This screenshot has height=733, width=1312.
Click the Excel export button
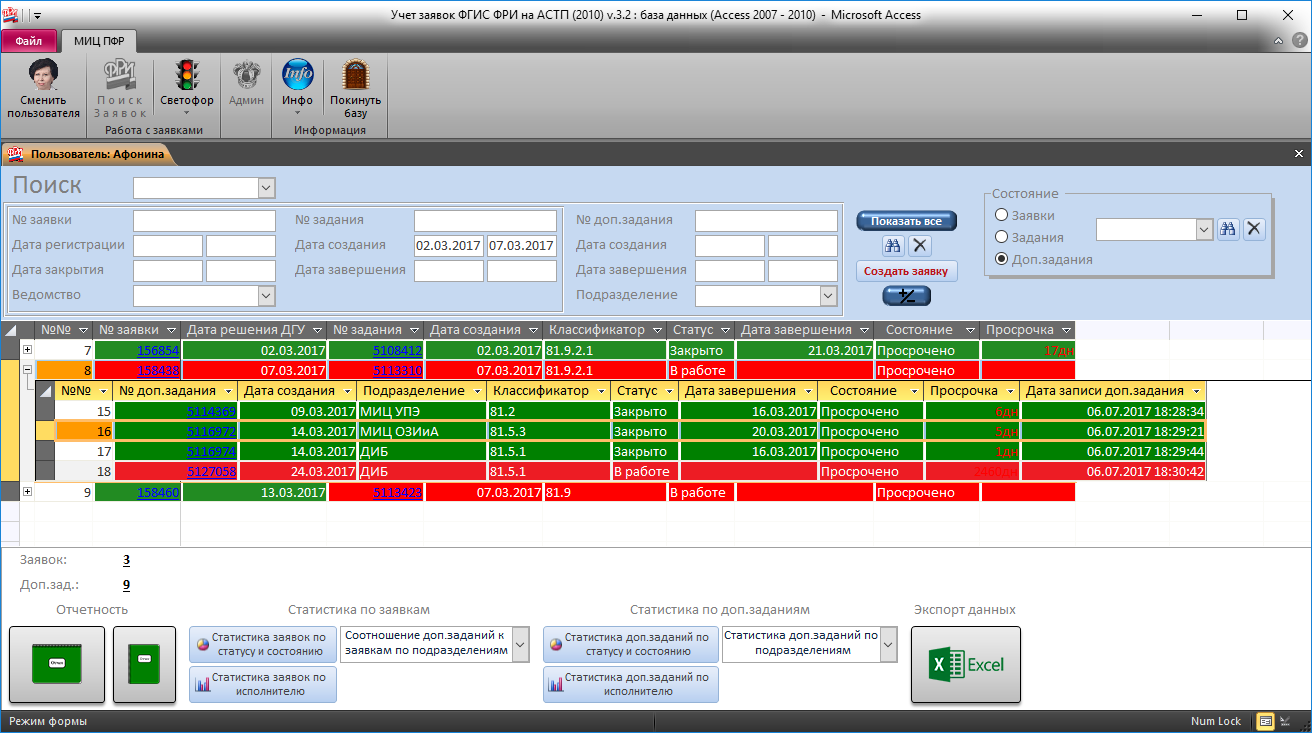(x=965, y=664)
